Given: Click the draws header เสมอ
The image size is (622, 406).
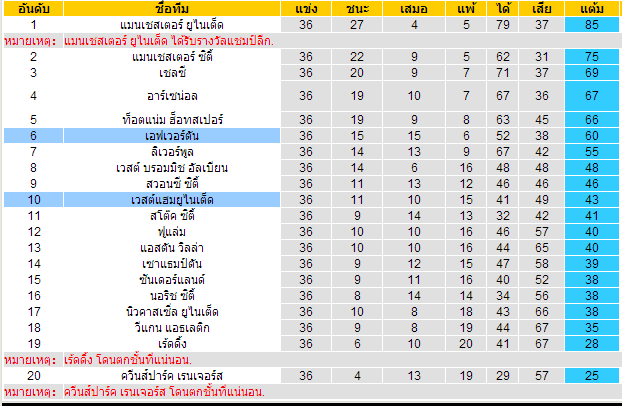Looking at the screenshot, I should tap(414, 9).
